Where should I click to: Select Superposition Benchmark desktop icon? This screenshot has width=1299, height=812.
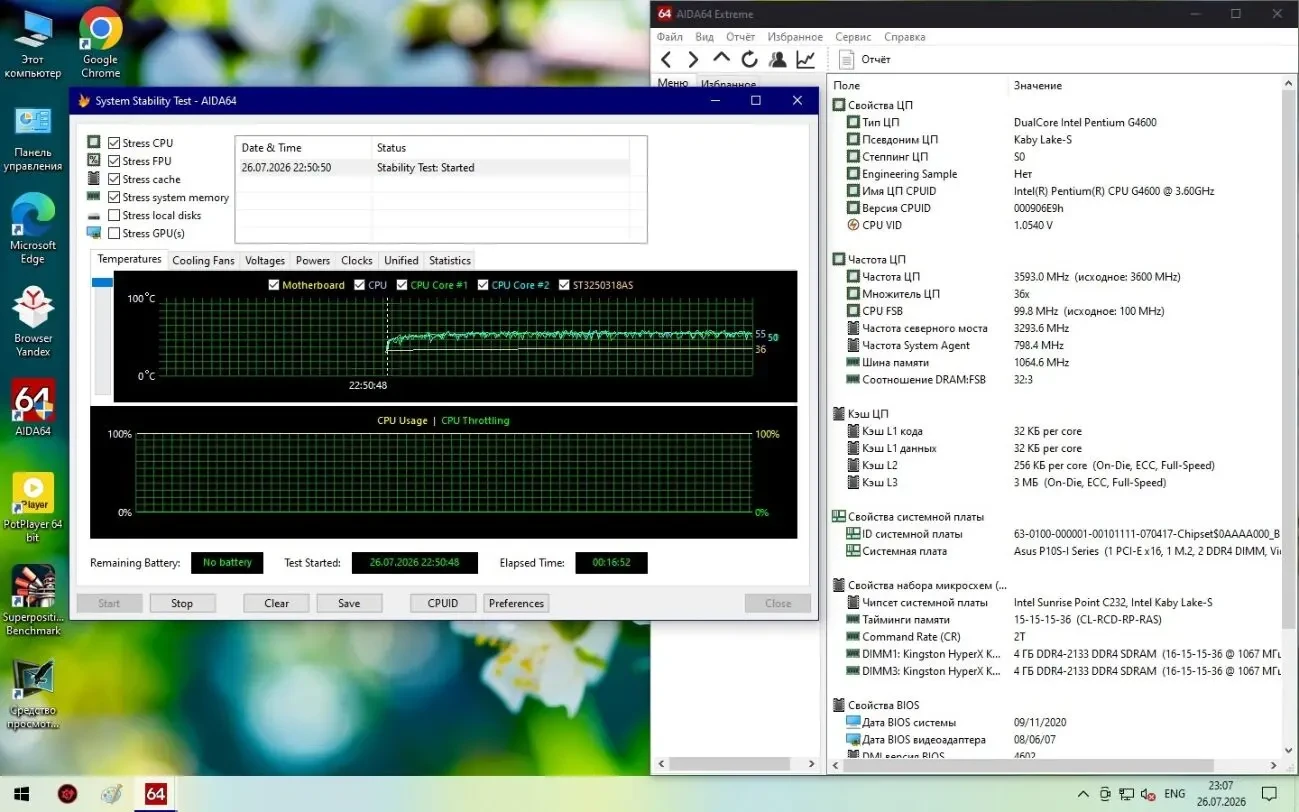tap(32, 600)
